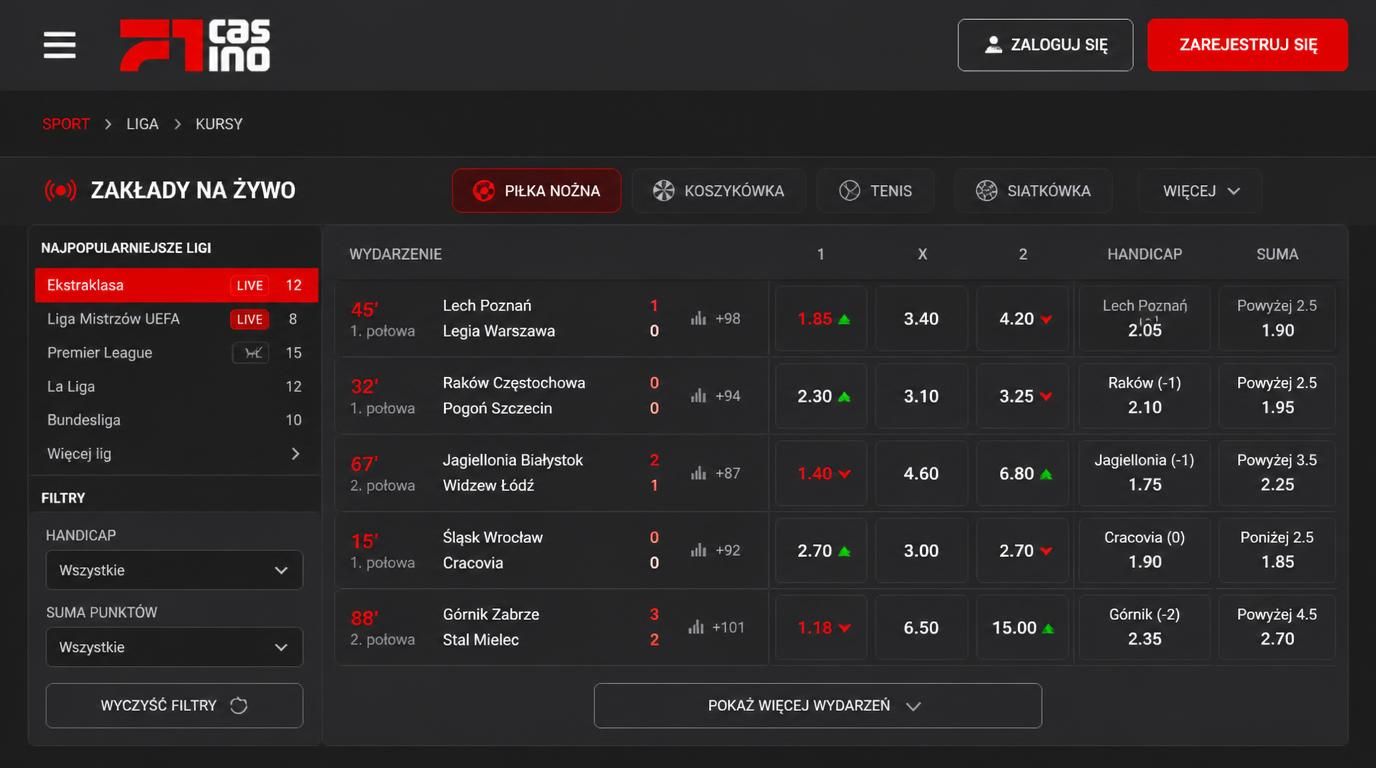The image size is (1376, 768).
Task: Expand Pokaż więcej wydarzeń
Action: (818, 705)
